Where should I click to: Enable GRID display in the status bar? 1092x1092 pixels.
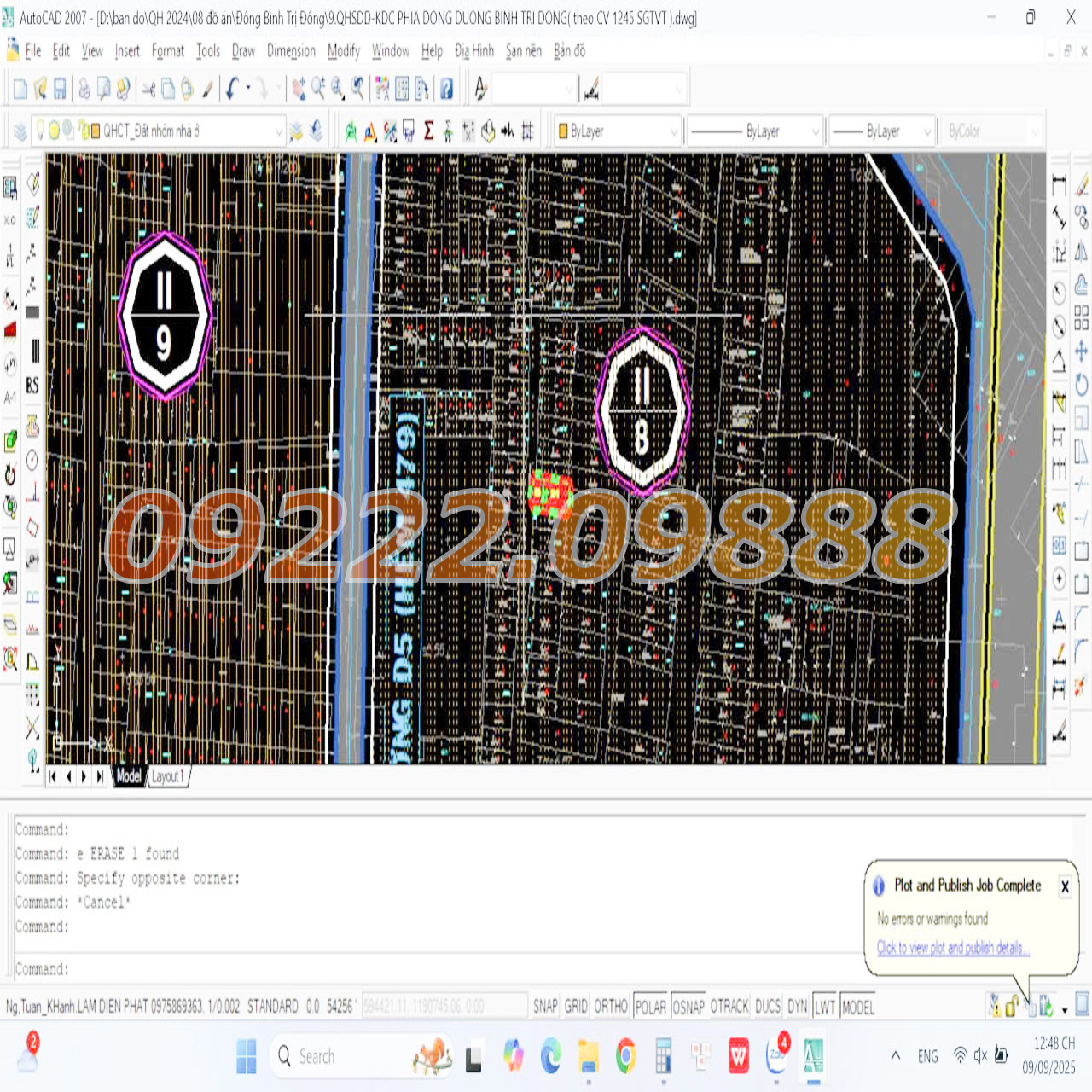tap(576, 1007)
